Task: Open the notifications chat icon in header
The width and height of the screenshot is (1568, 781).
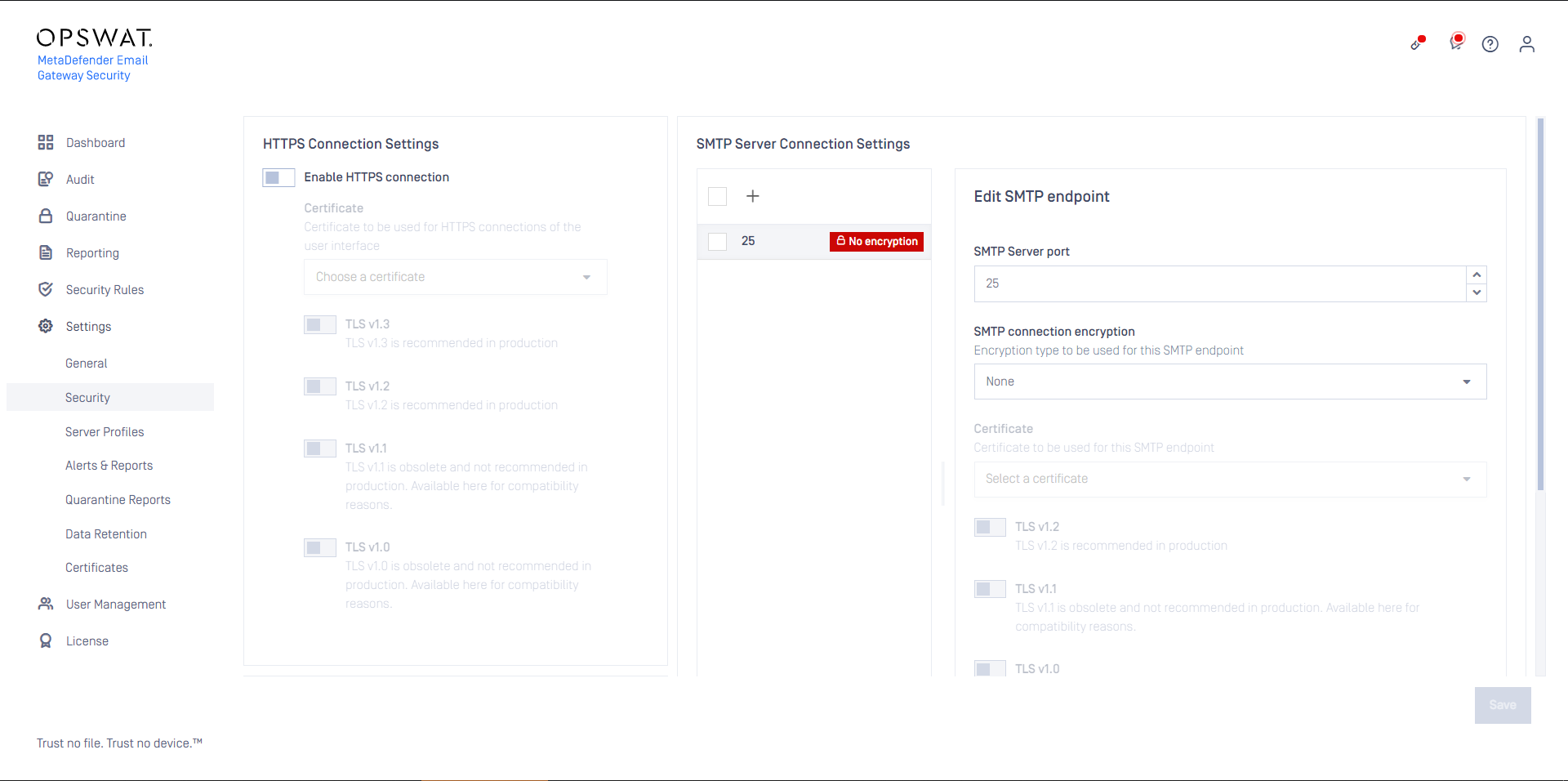Action: point(1456,42)
